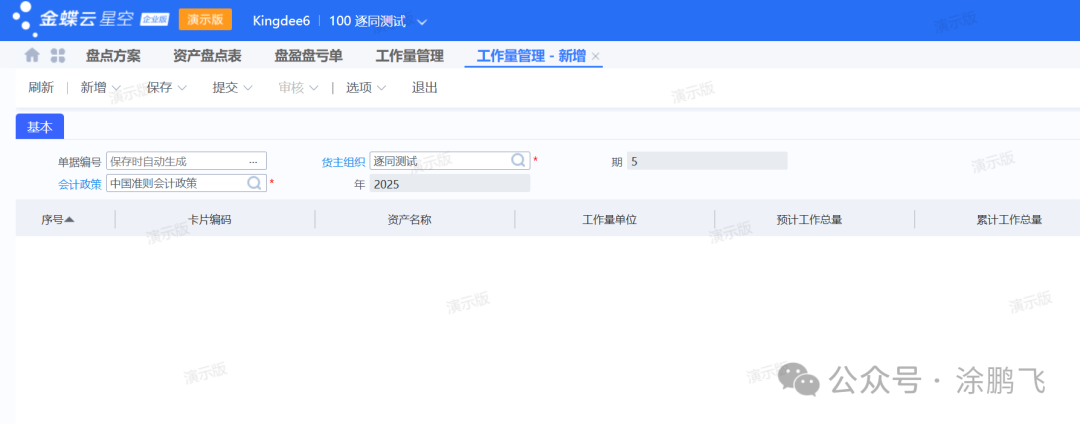Screen dimensions: 1080x424
Task: Click the search icon in 会计政策 field
Action: point(255,183)
